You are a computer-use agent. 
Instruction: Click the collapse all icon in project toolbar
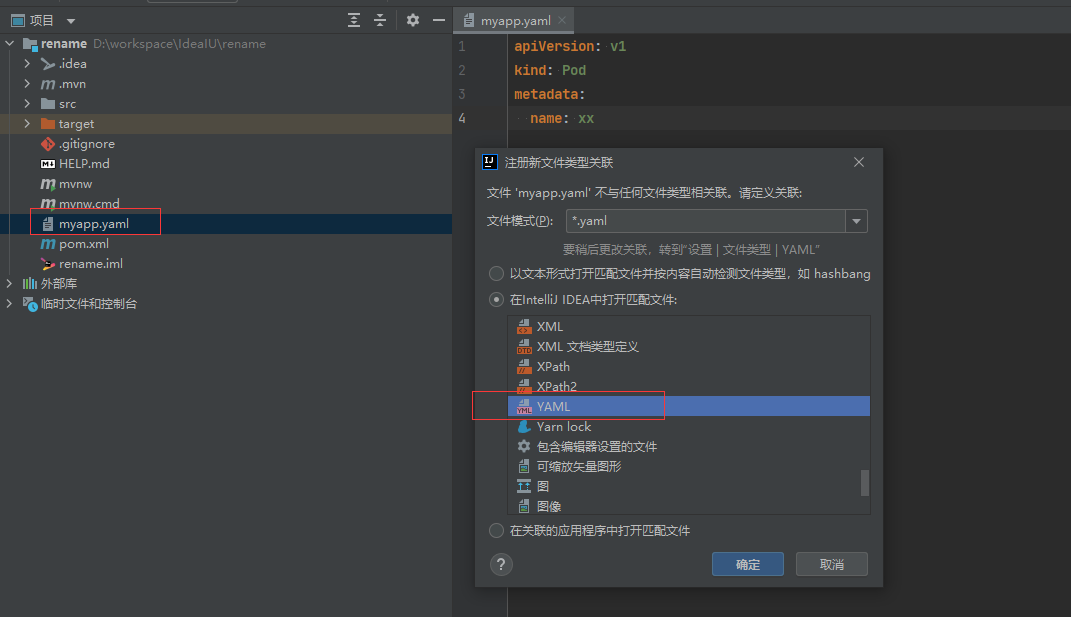[x=380, y=20]
